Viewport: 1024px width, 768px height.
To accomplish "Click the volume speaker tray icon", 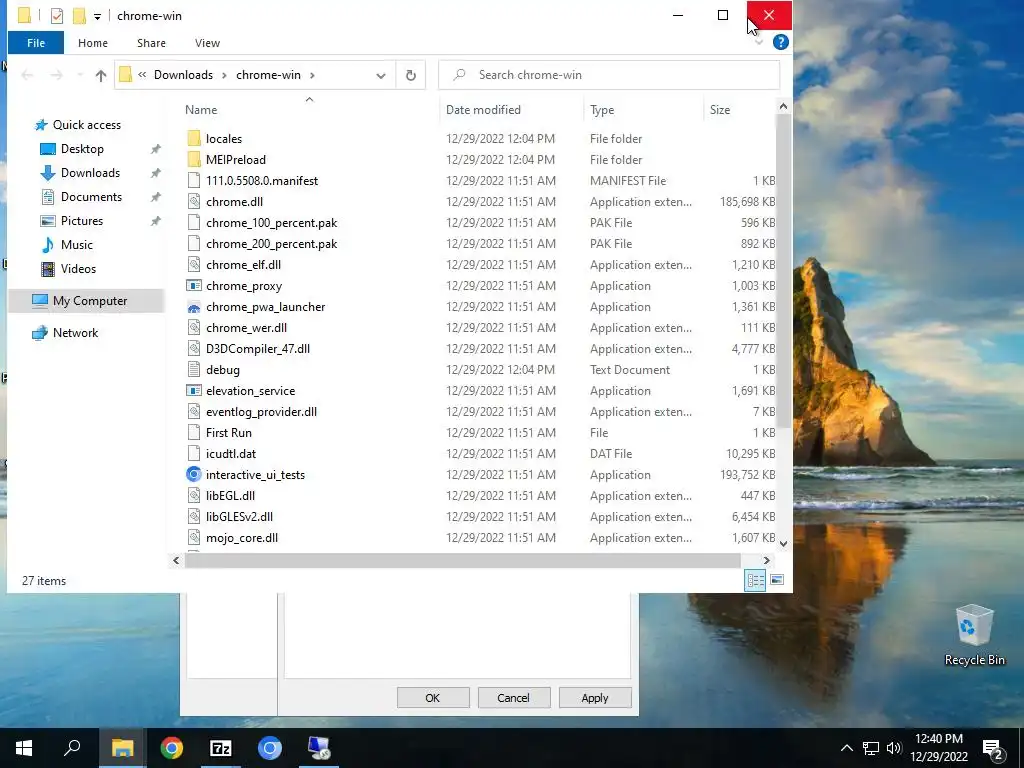I will coord(895,748).
